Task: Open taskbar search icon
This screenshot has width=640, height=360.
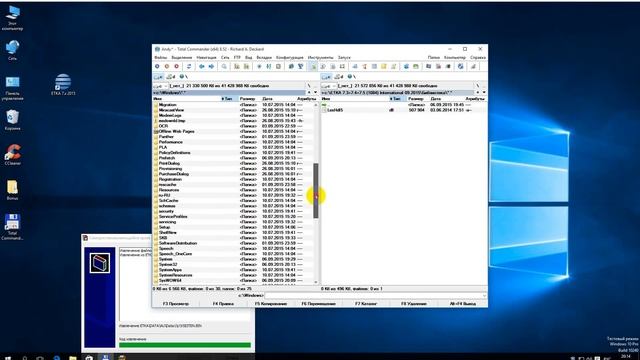Action: [24, 358]
